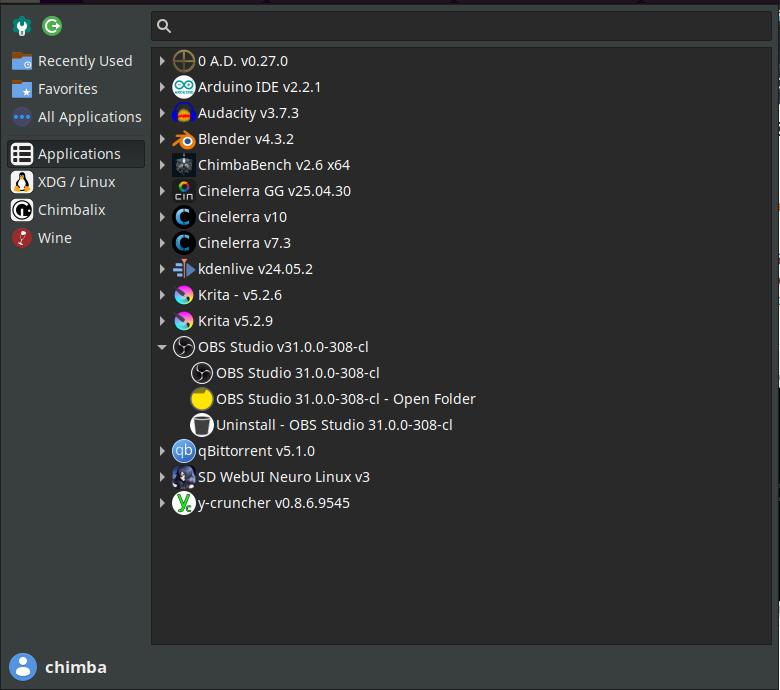Screen dimensions: 780x690
Task: Select the 'Cinelerra v10' row text
Action: 242,217
